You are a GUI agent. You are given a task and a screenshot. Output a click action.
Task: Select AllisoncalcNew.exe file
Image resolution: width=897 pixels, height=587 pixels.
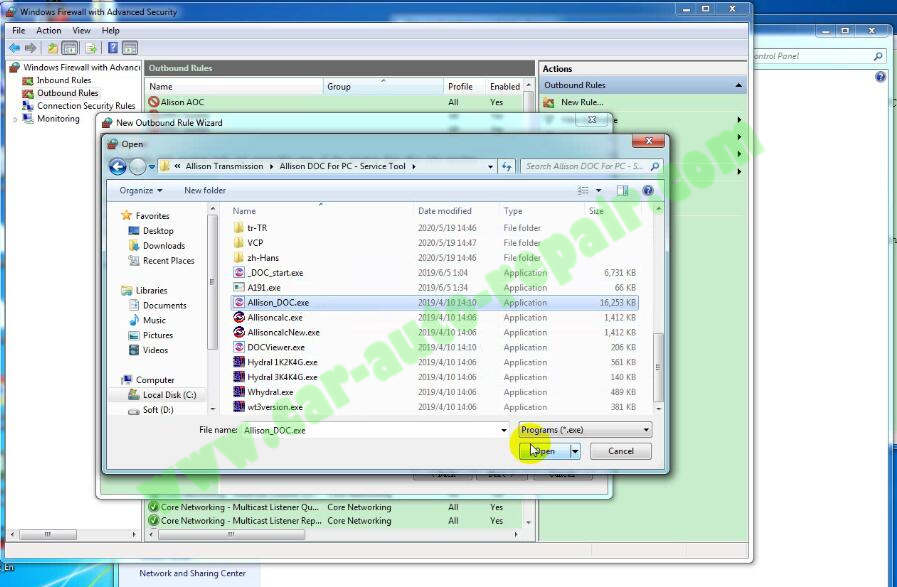point(283,332)
